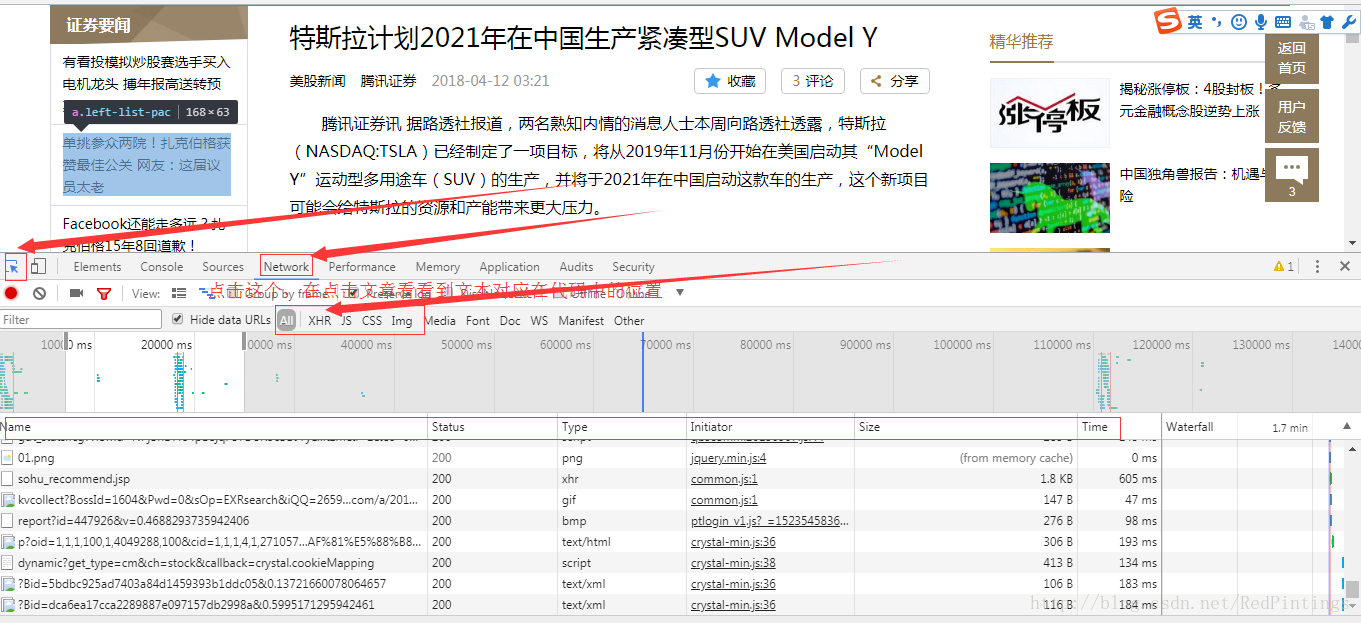Toggle the punctuation mode icon in IME bar
Image resolution: width=1361 pixels, height=623 pixels.
1217,21
